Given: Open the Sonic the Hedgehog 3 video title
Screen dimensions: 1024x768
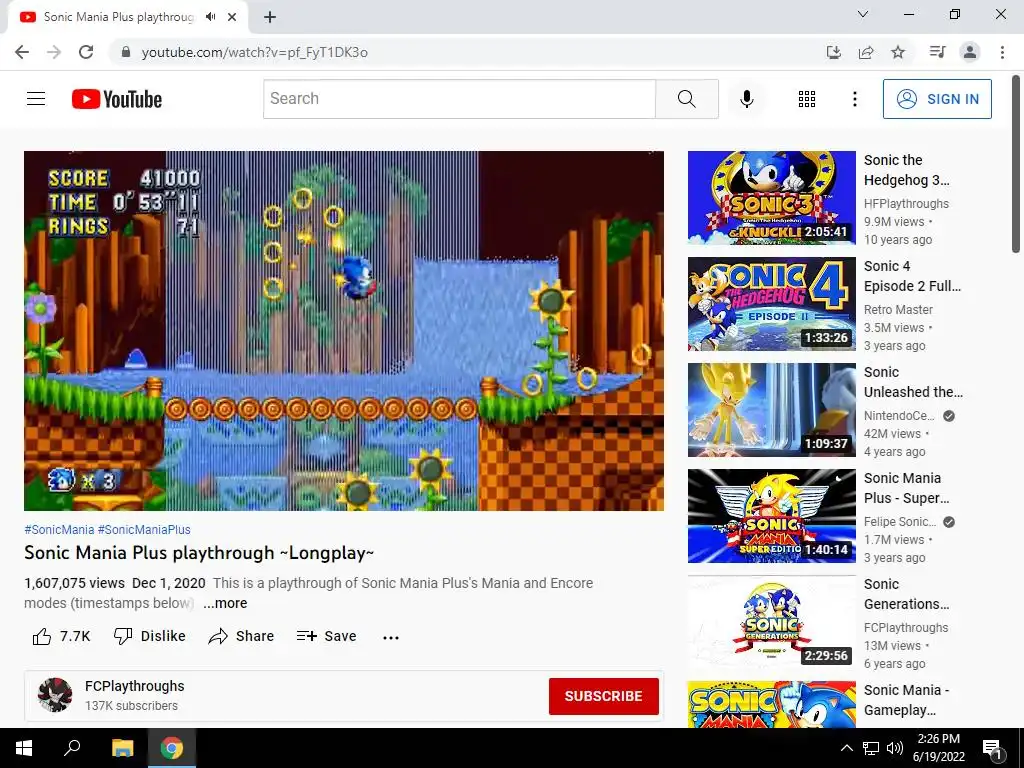Looking at the screenshot, I should 907,170.
